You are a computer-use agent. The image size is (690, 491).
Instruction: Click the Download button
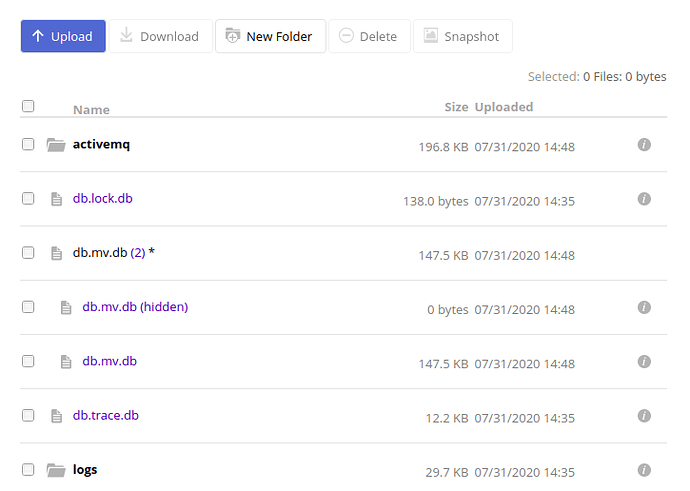coord(160,36)
